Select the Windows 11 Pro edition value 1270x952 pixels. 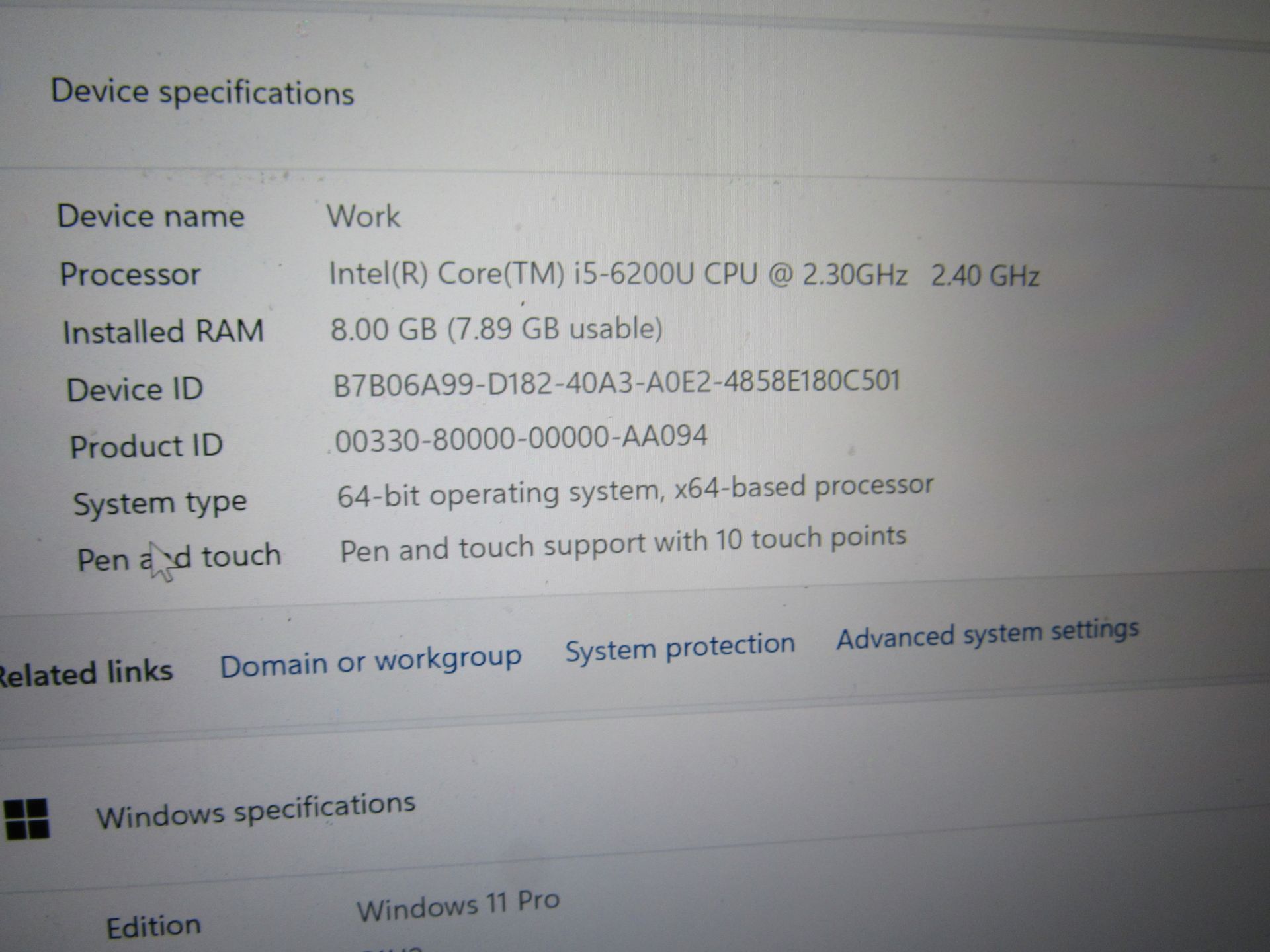(458, 906)
